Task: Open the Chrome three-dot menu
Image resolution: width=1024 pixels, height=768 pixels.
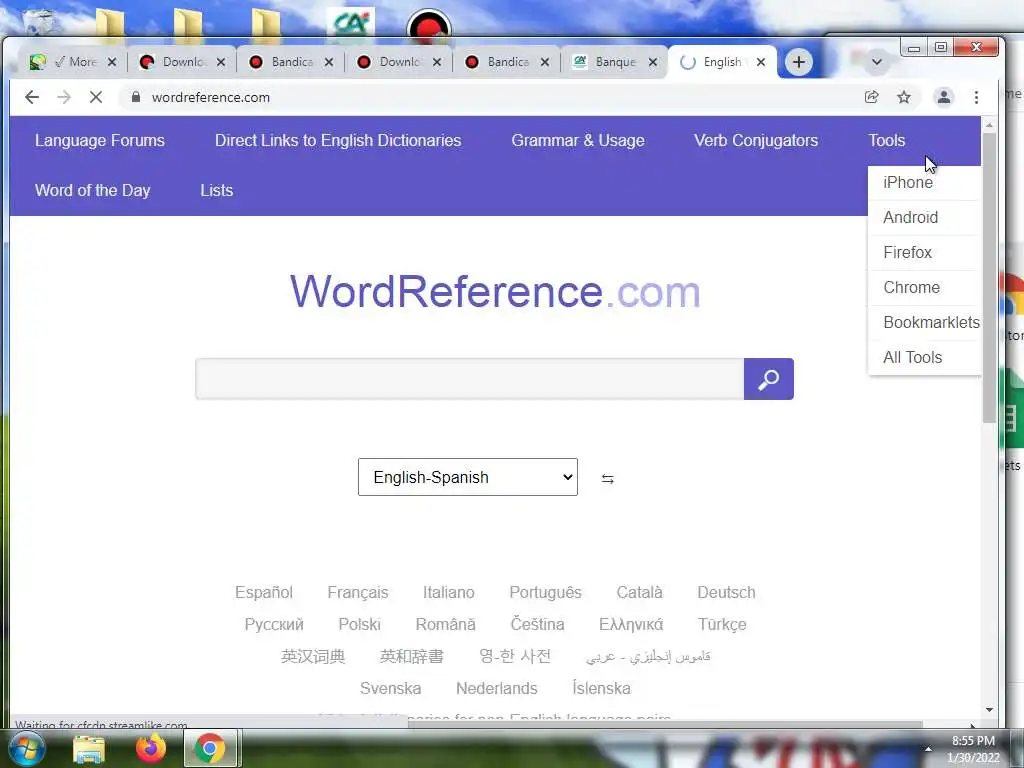Action: click(x=976, y=97)
